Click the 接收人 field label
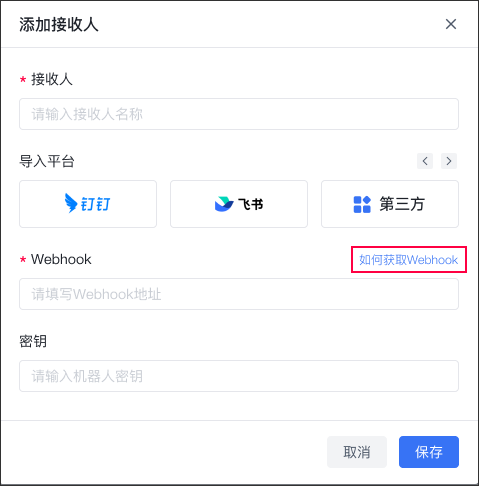Screen dimensions: 479x486 pos(52,79)
